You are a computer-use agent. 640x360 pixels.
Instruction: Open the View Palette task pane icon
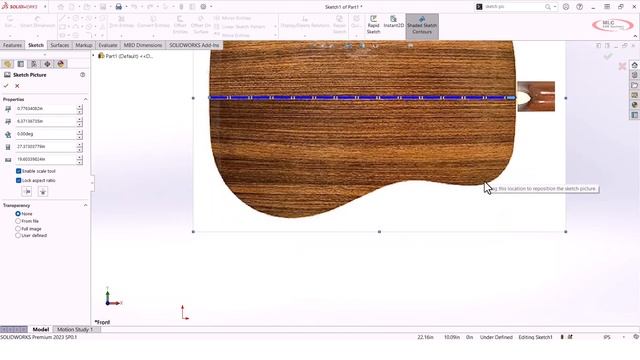(634, 95)
